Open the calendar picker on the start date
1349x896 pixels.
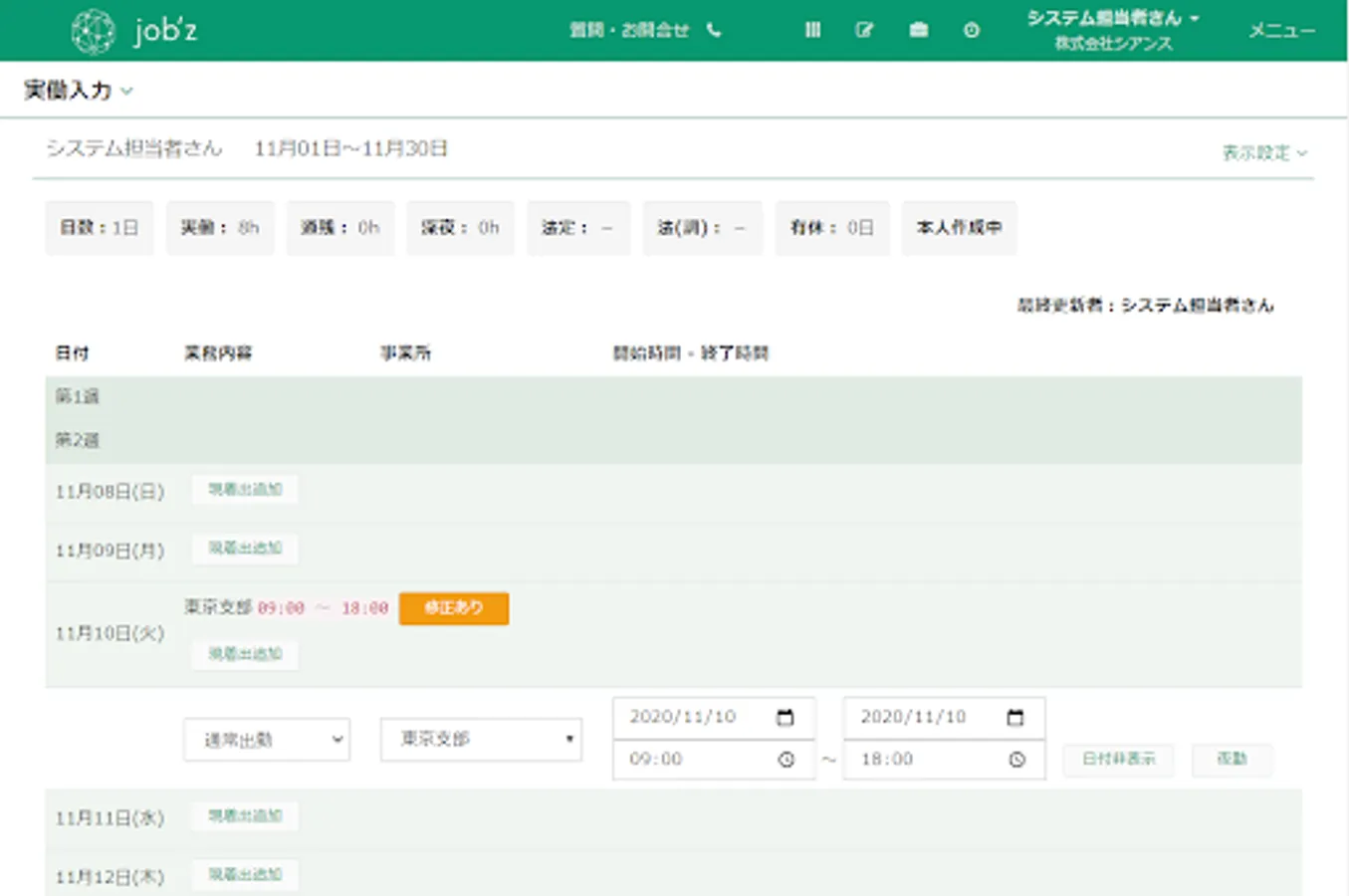click(x=785, y=717)
